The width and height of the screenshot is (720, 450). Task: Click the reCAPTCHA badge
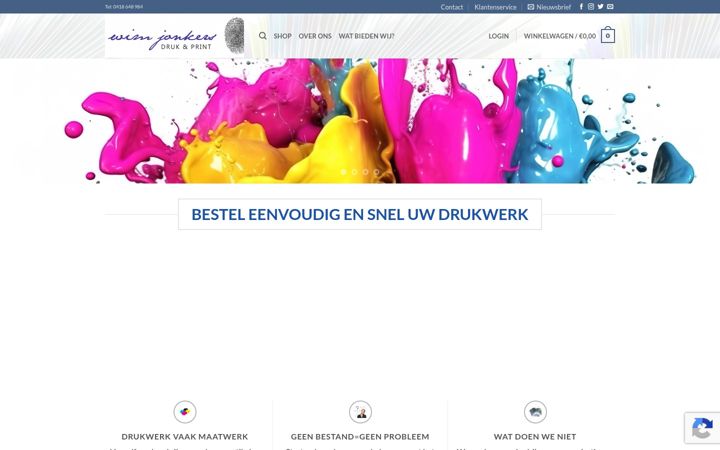(702, 428)
